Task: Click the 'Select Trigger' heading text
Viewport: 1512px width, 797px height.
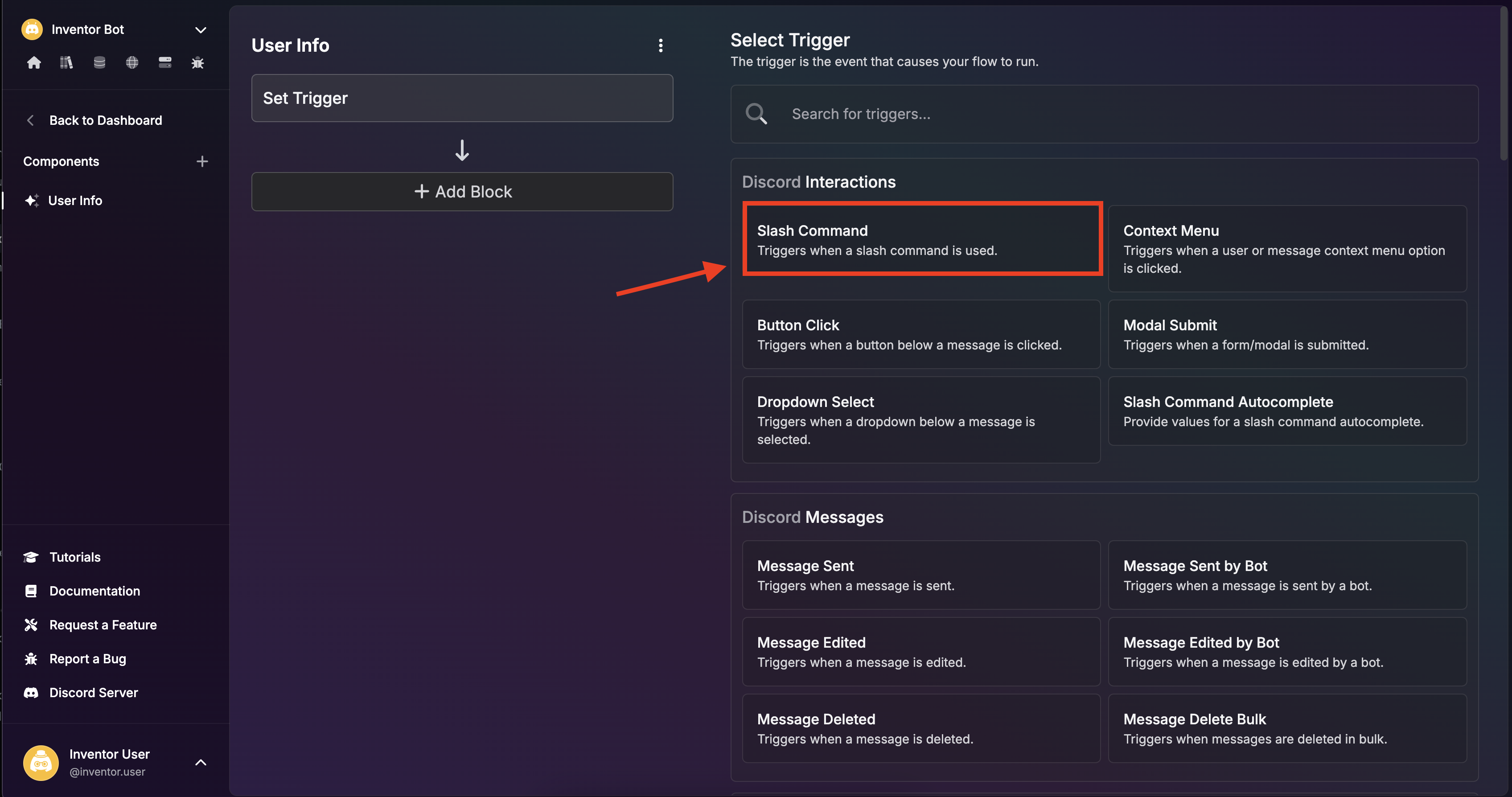Action: tap(790, 40)
